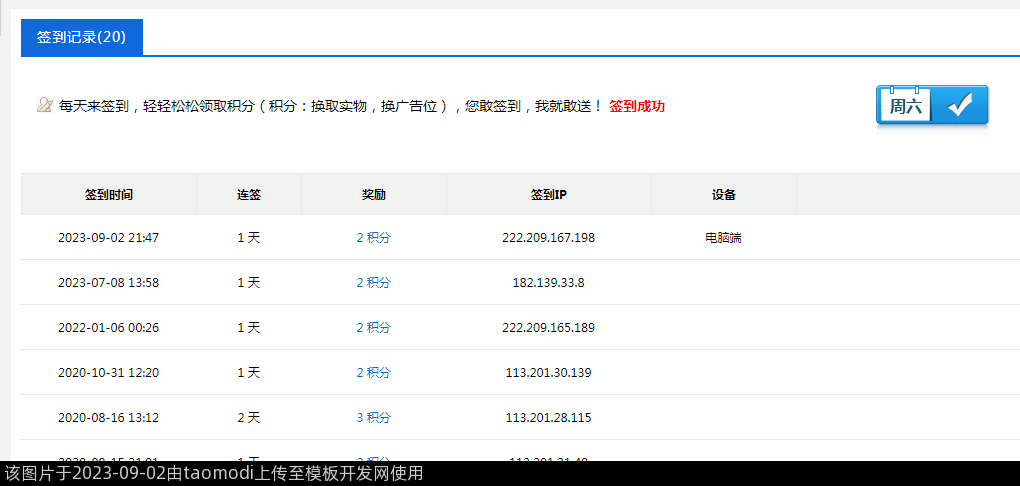Open the 3 积分 reward link

tap(374, 418)
